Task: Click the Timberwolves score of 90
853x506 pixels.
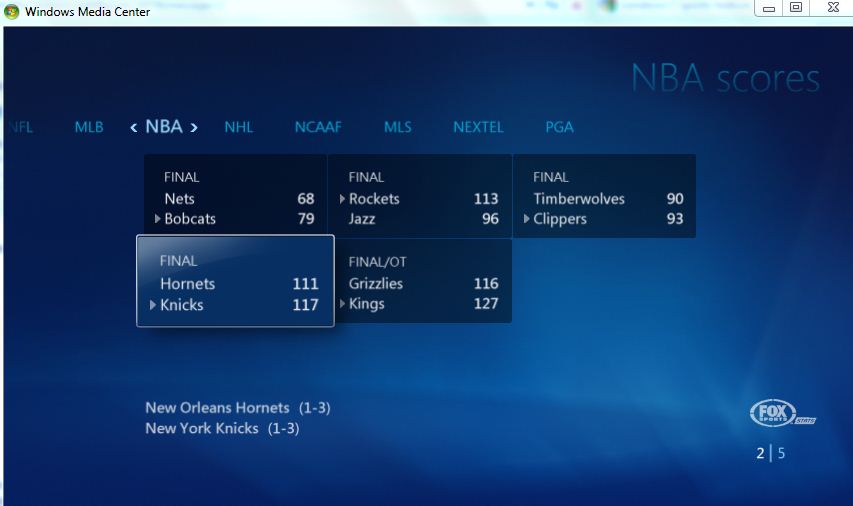Action: [x=675, y=199]
